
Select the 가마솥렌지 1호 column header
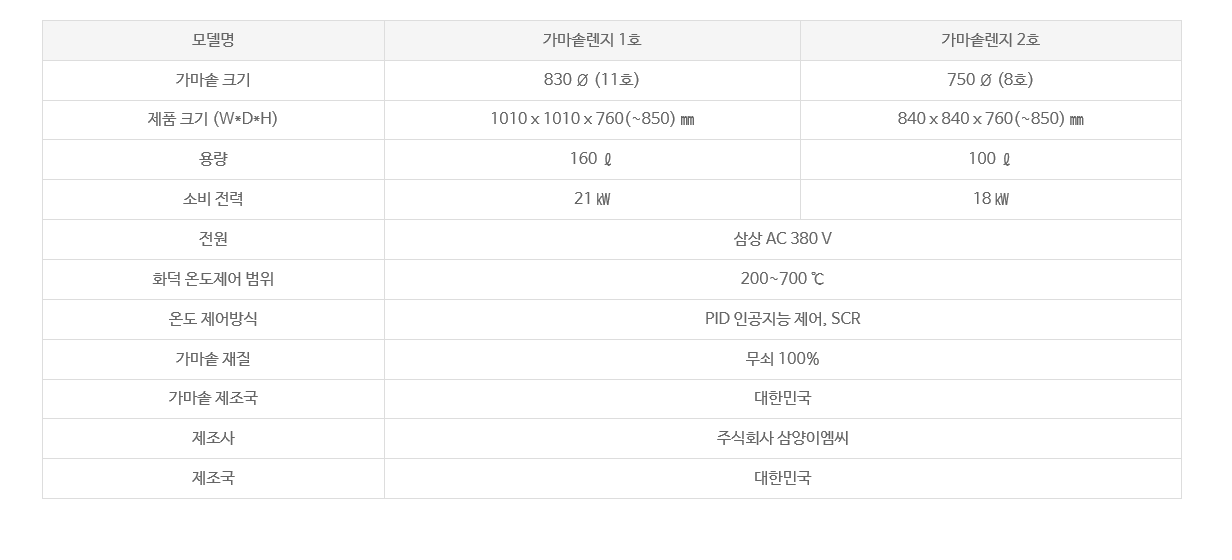point(592,40)
